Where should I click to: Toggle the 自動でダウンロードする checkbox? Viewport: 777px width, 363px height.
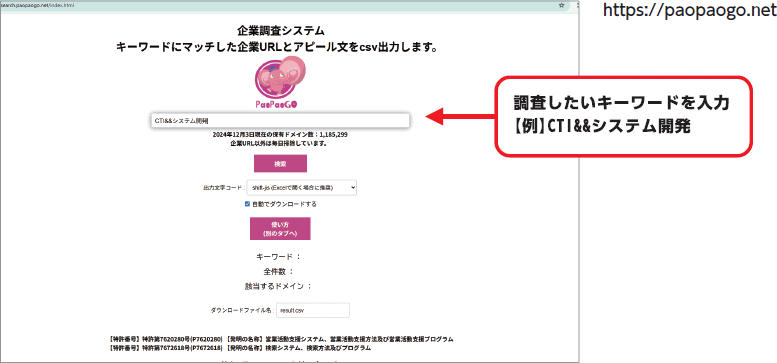[247, 204]
